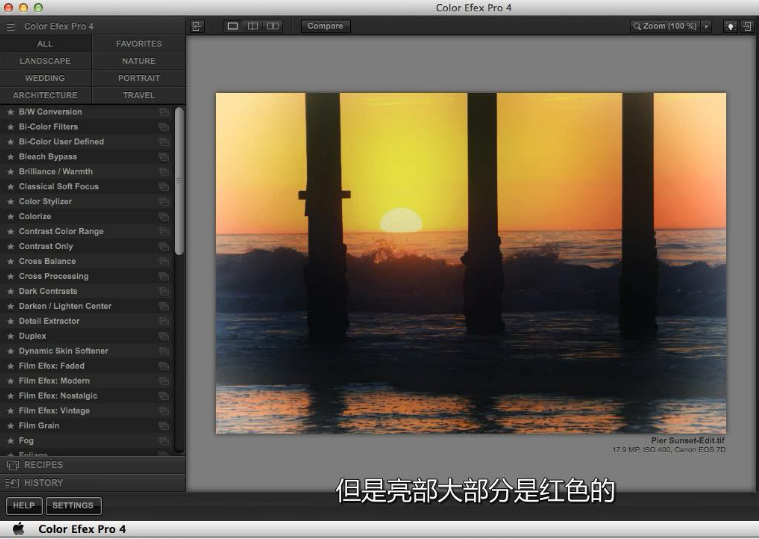The height and width of the screenshot is (539, 759).
Task: Toggle the filter list panel icon
Action: pos(197,26)
